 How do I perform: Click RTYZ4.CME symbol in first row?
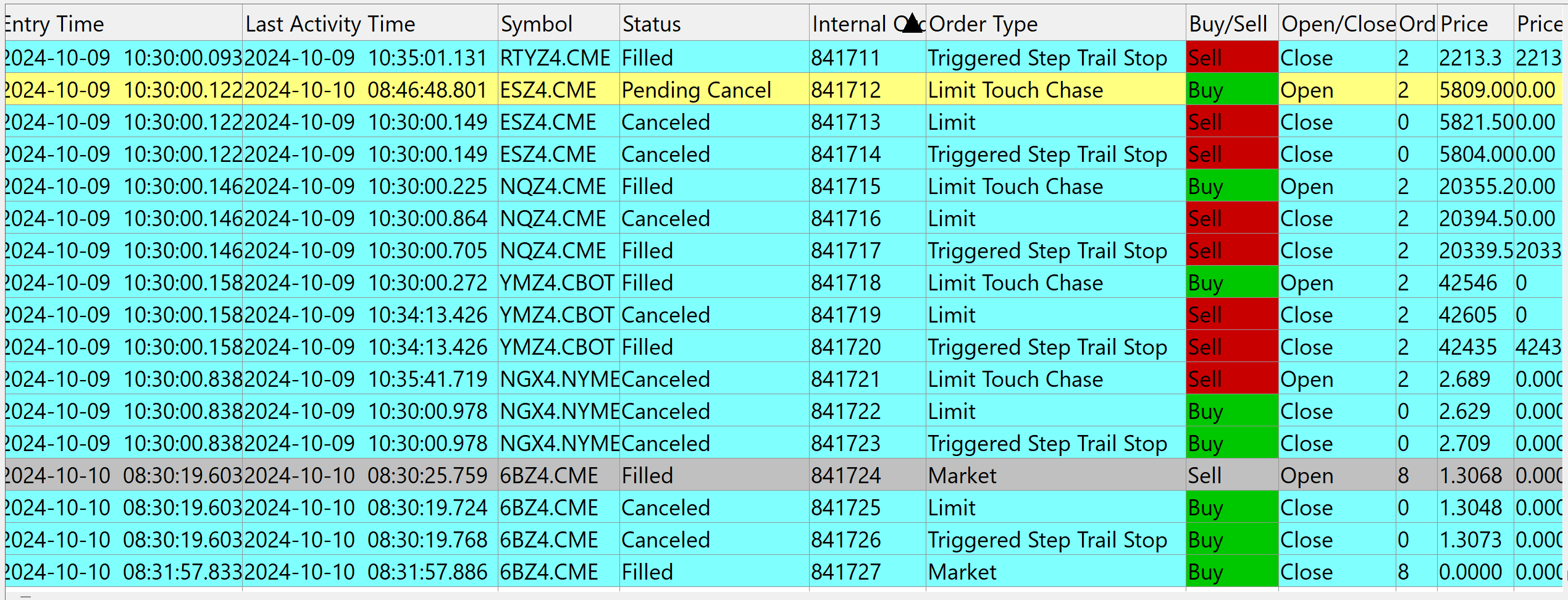tap(555, 58)
